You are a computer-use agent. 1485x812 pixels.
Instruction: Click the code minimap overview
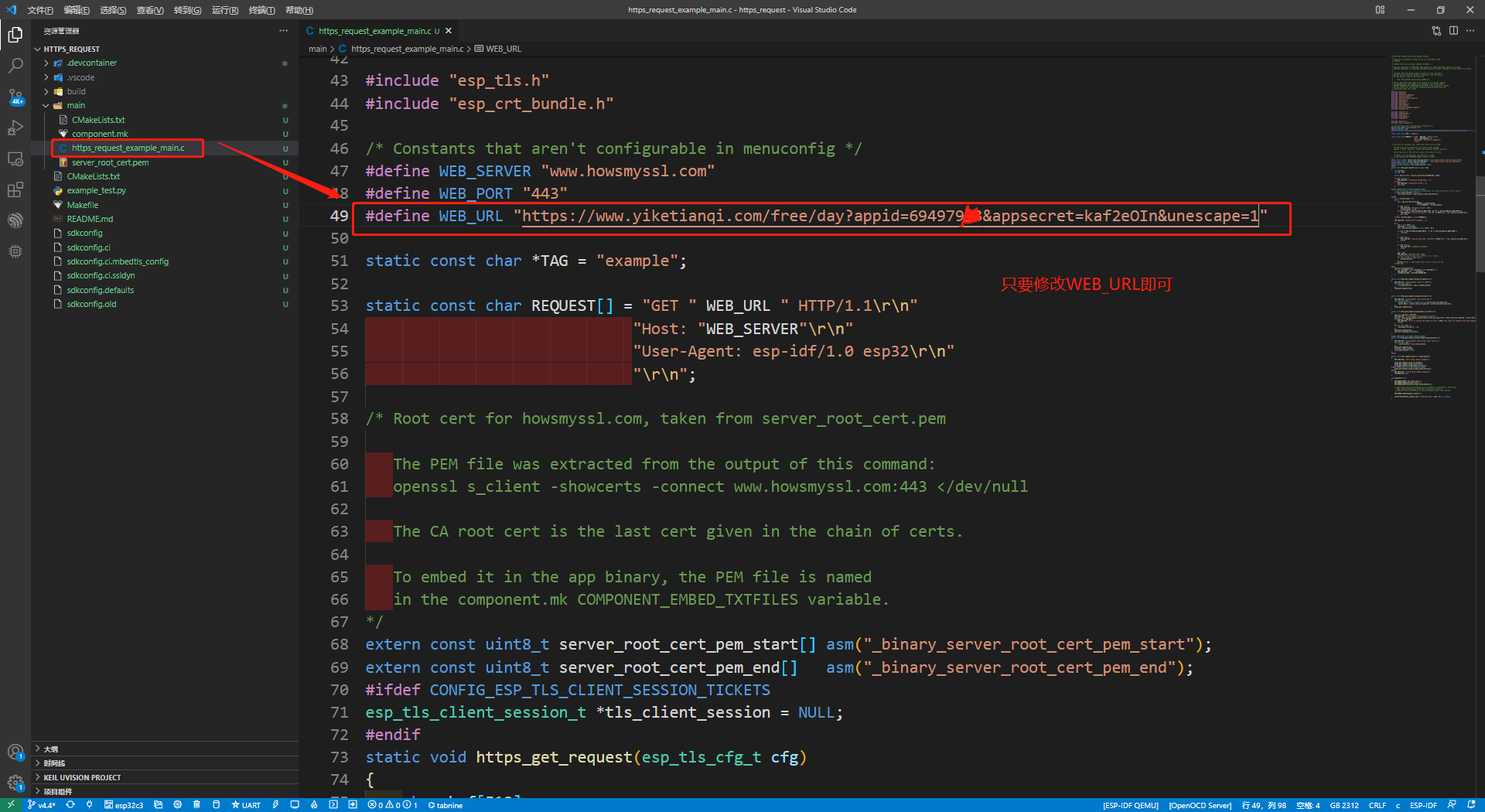1432,226
